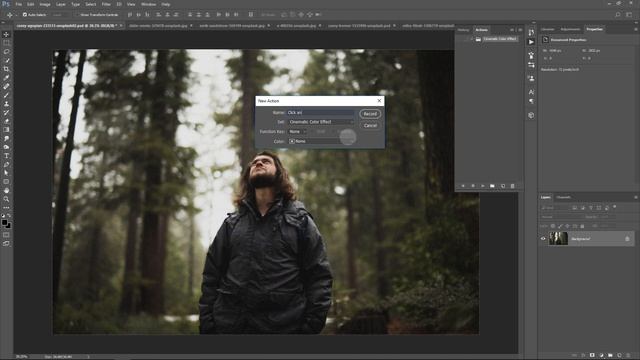Click the stop recording button in Actions panel
This screenshot has width=640, height=360.
[463, 186]
